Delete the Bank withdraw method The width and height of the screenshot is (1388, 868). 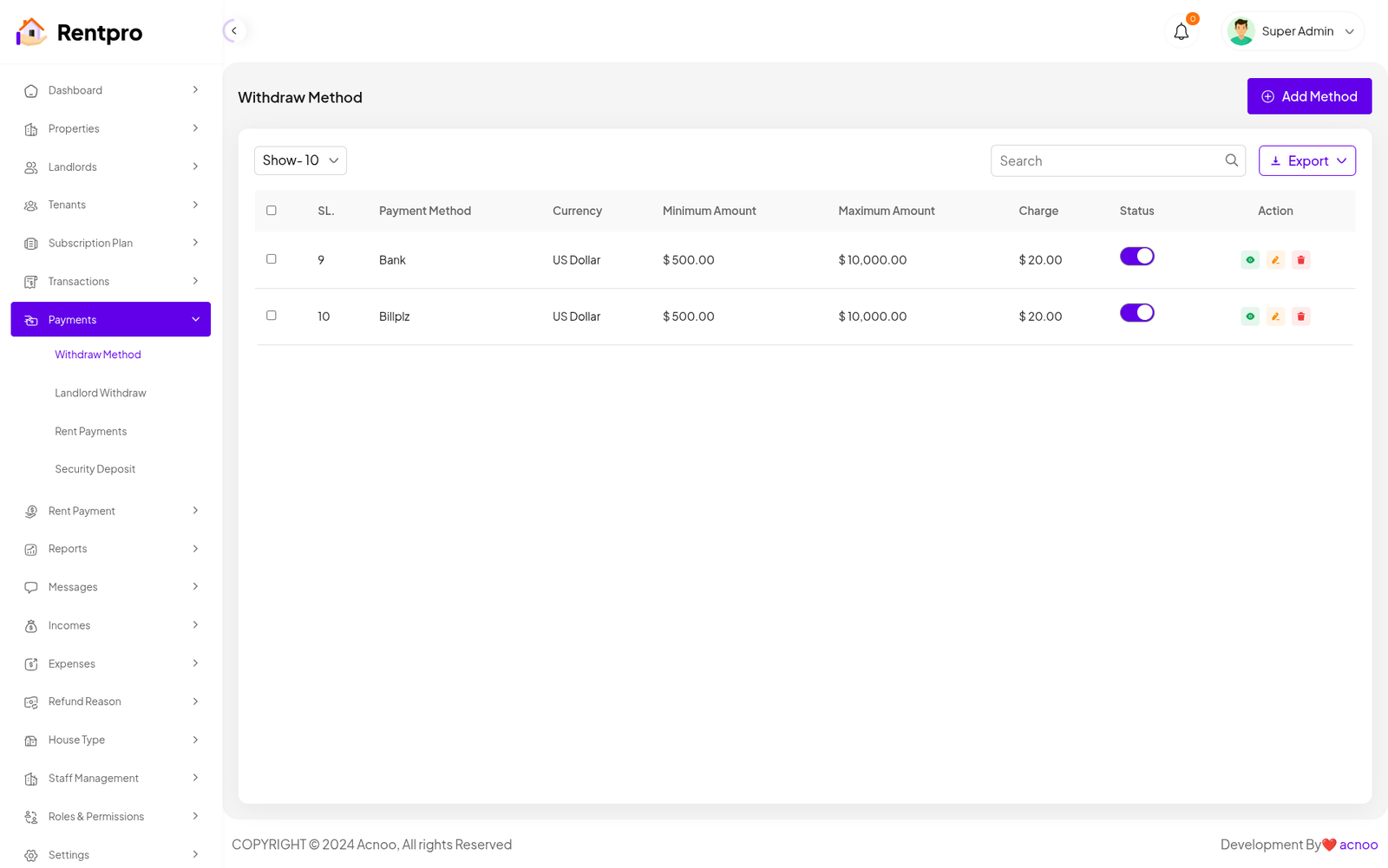(x=1300, y=260)
